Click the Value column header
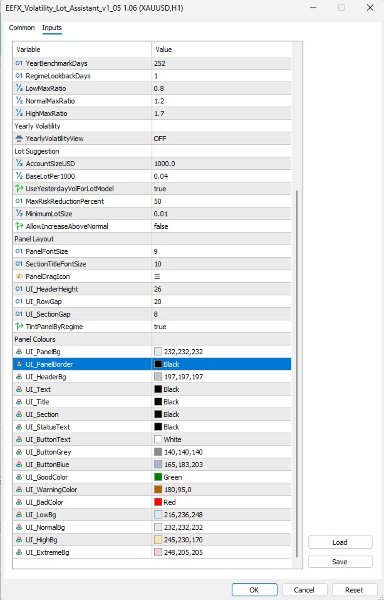The image size is (384, 600). tap(221, 49)
